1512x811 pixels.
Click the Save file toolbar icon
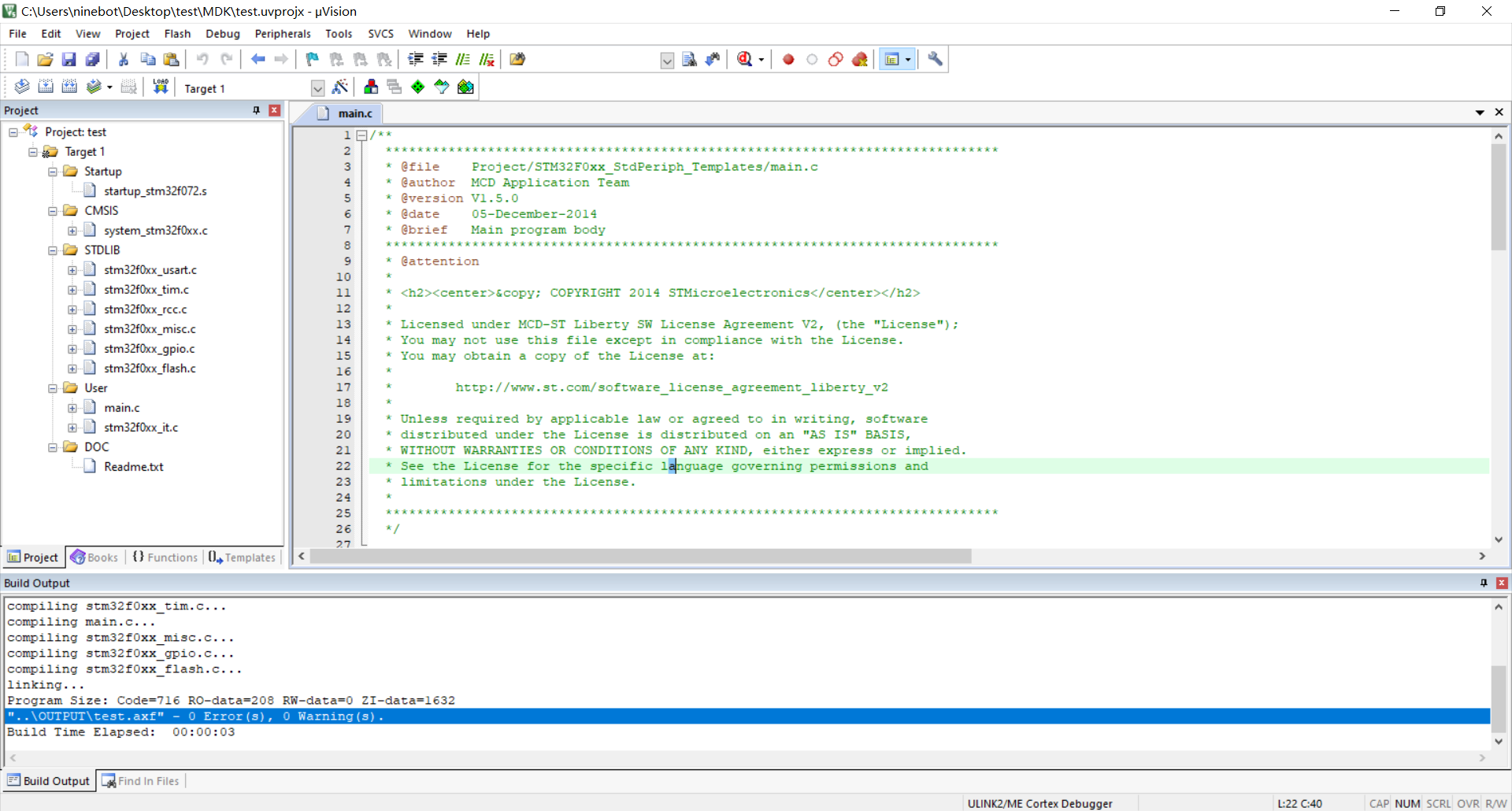click(x=69, y=59)
